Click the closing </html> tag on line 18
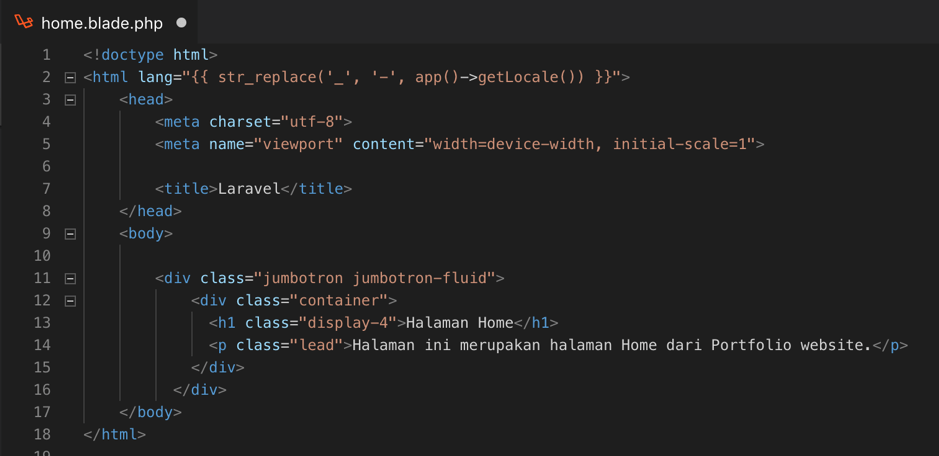Viewport: 939px width, 456px height. 114,434
